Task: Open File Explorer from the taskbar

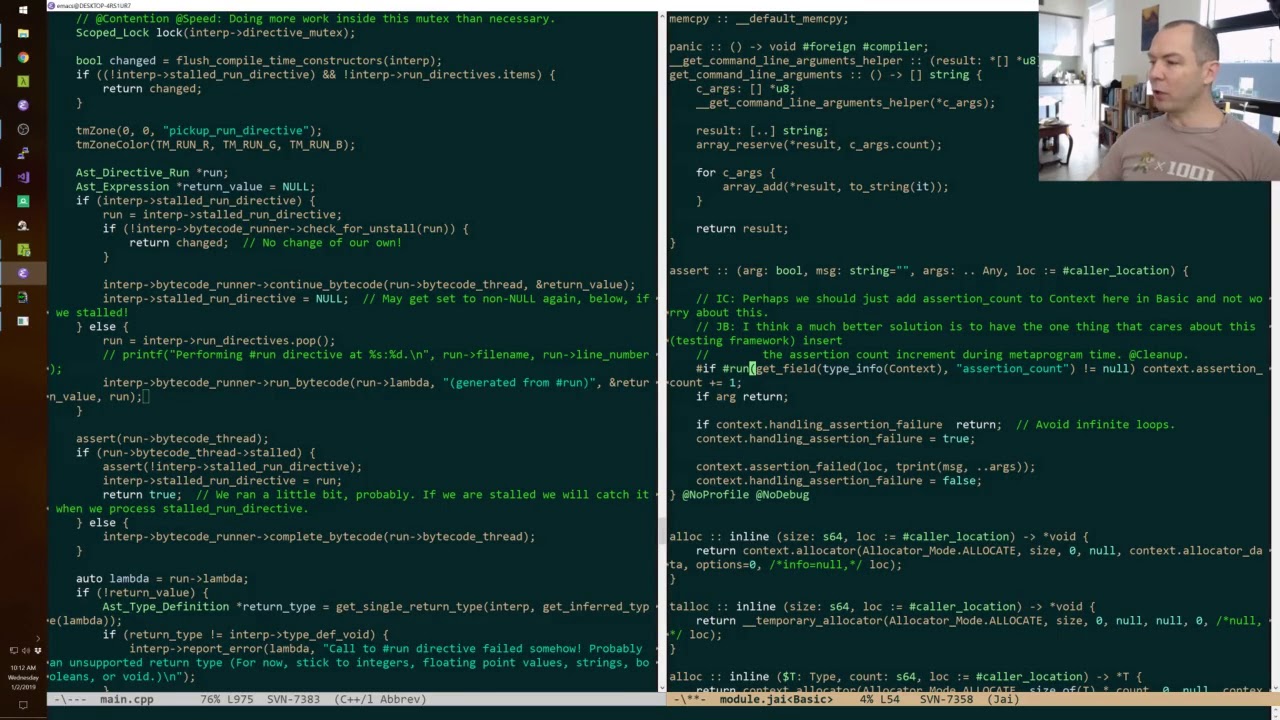Action: [23, 33]
